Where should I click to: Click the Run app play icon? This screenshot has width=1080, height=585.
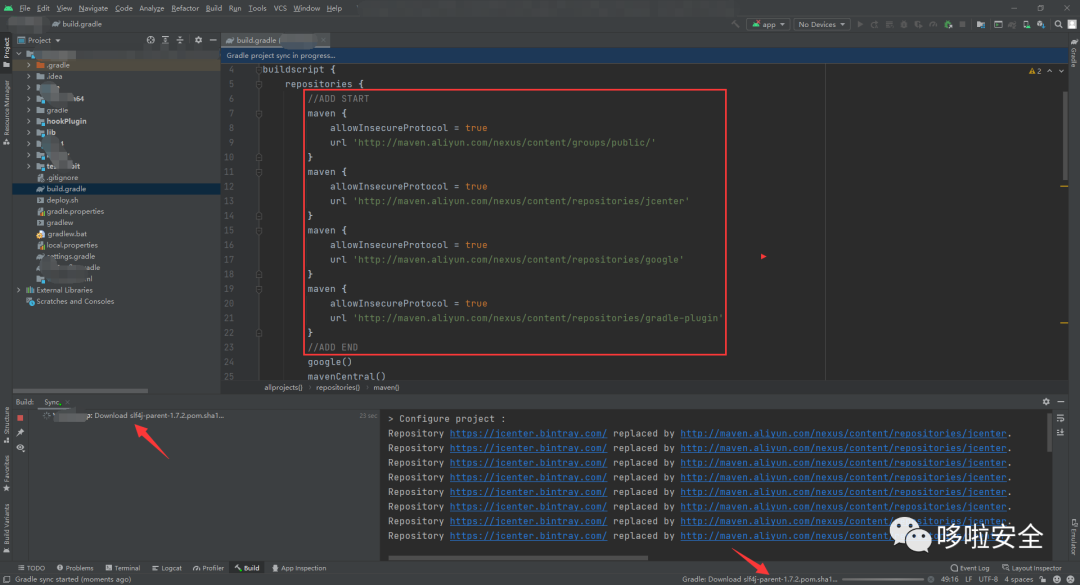(860, 24)
